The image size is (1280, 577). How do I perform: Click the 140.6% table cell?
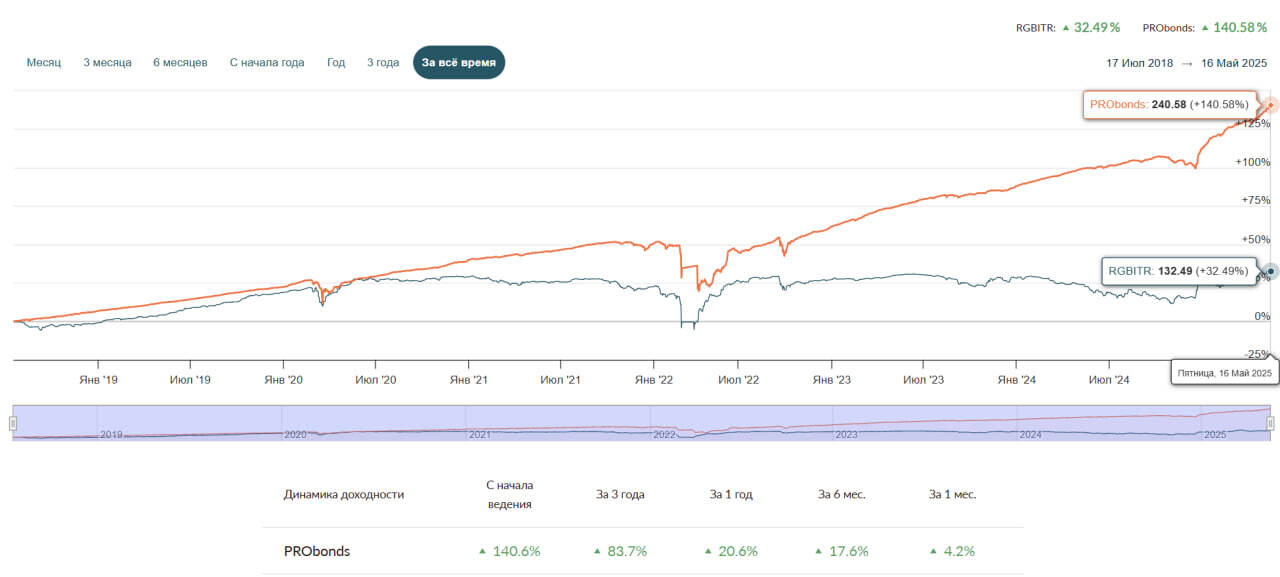pos(510,551)
